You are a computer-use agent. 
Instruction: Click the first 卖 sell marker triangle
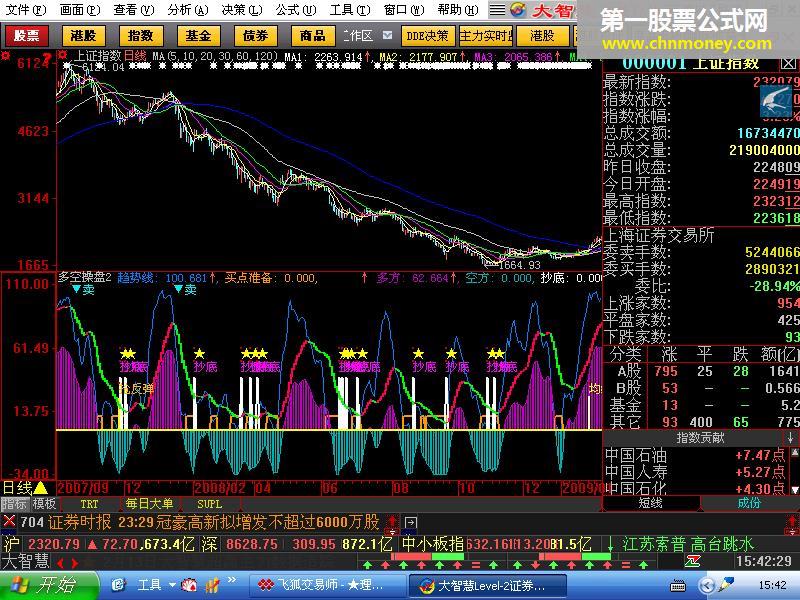pos(77,289)
